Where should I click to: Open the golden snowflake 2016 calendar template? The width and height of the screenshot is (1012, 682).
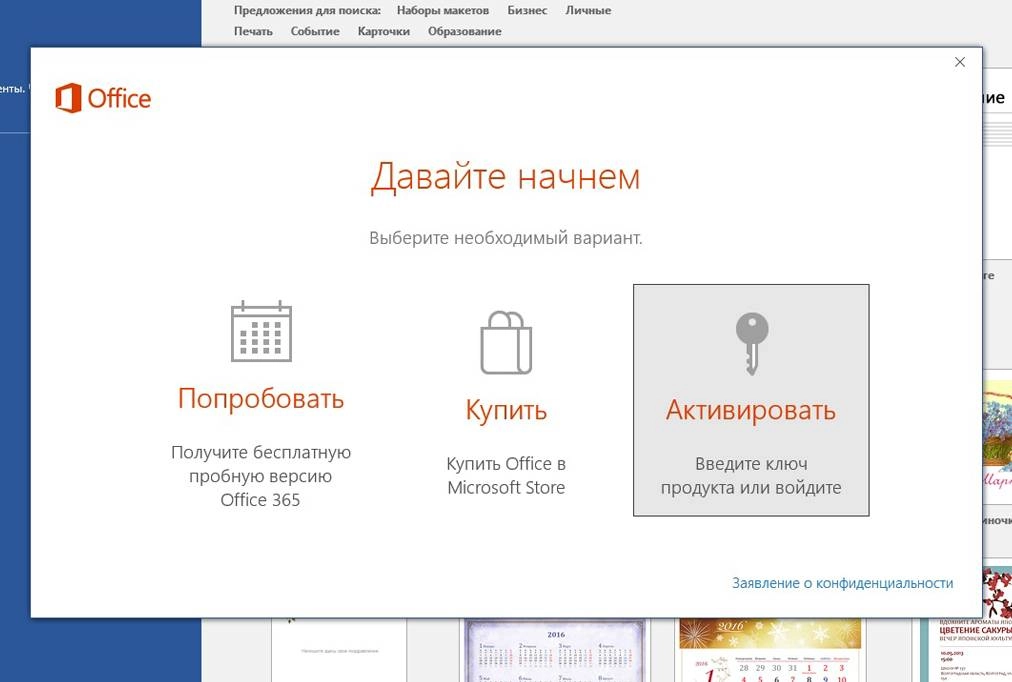[770, 650]
